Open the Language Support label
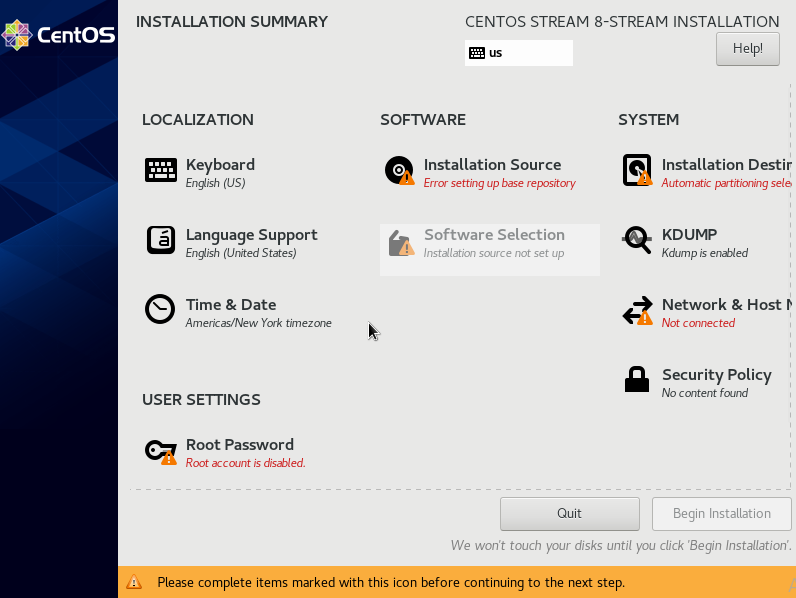The width and height of the screenshot is (796, 598). click(251, 235)
